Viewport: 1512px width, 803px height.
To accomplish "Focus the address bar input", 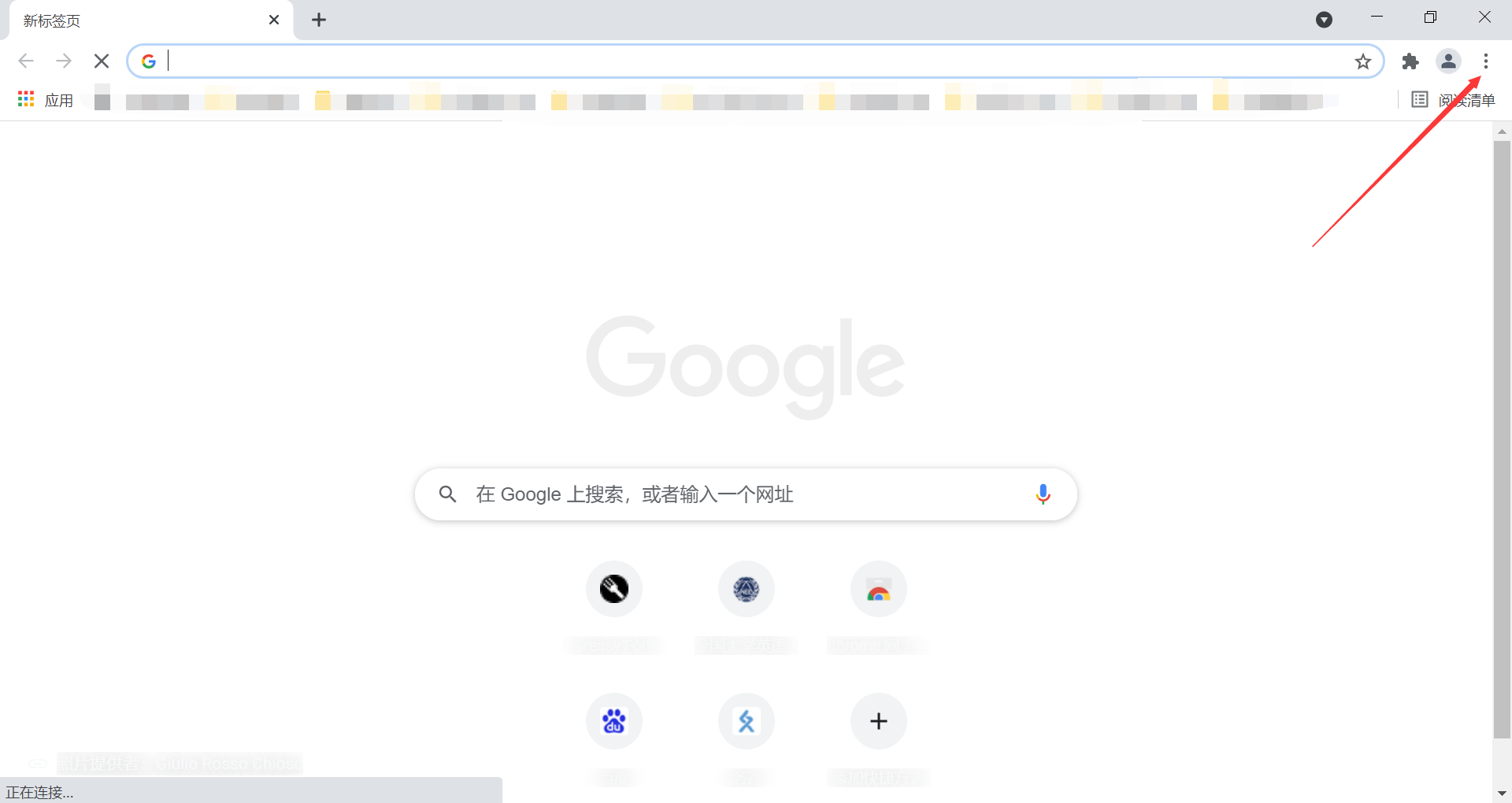I will (x=756, y=61).
